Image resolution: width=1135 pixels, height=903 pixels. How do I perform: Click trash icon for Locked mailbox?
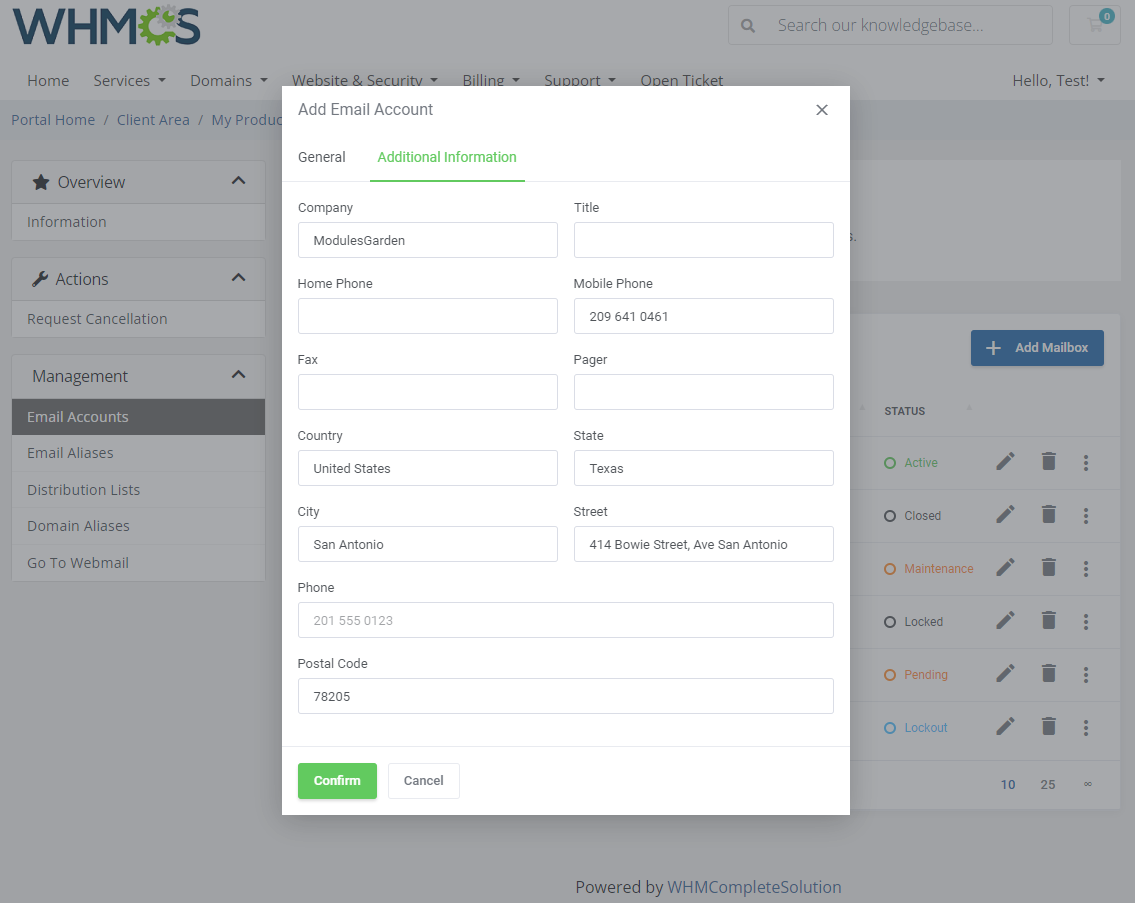tap(1048, 620)
